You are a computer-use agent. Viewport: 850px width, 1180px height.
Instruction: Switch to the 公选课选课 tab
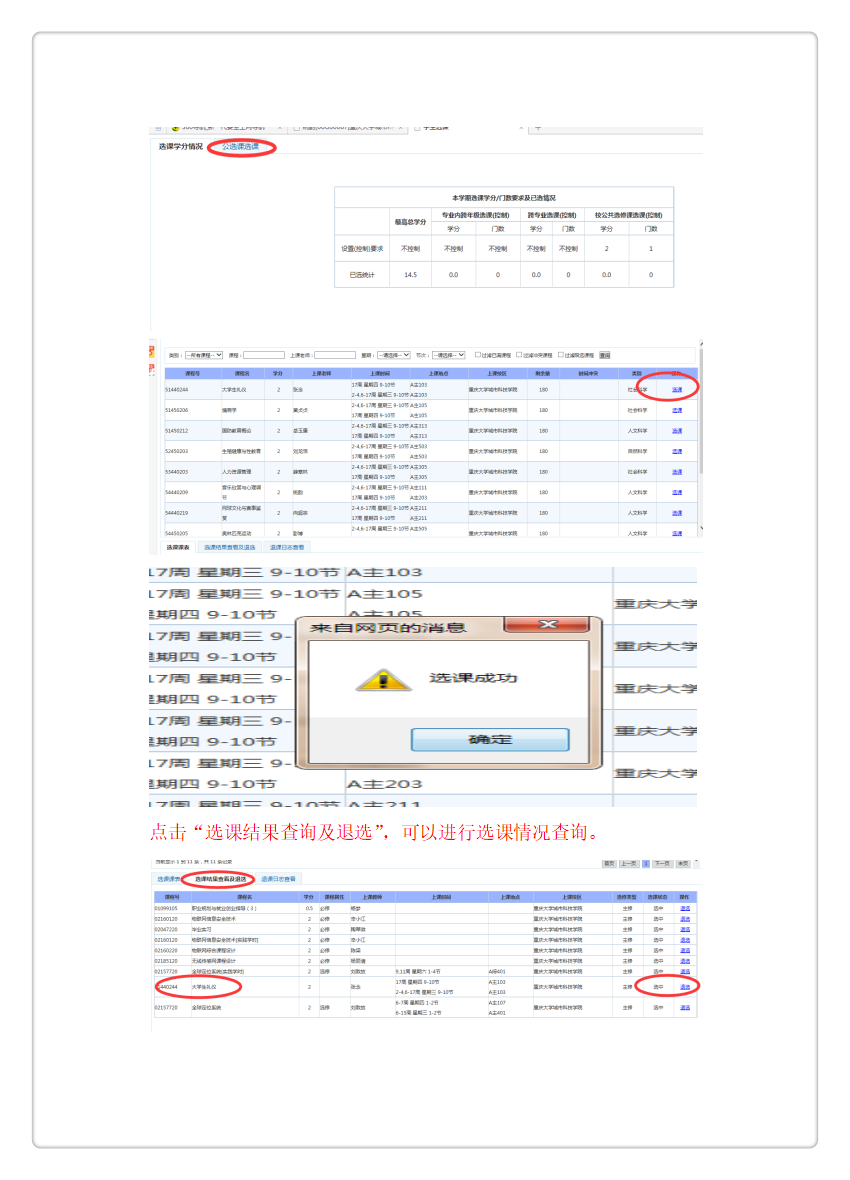(240, 147)
